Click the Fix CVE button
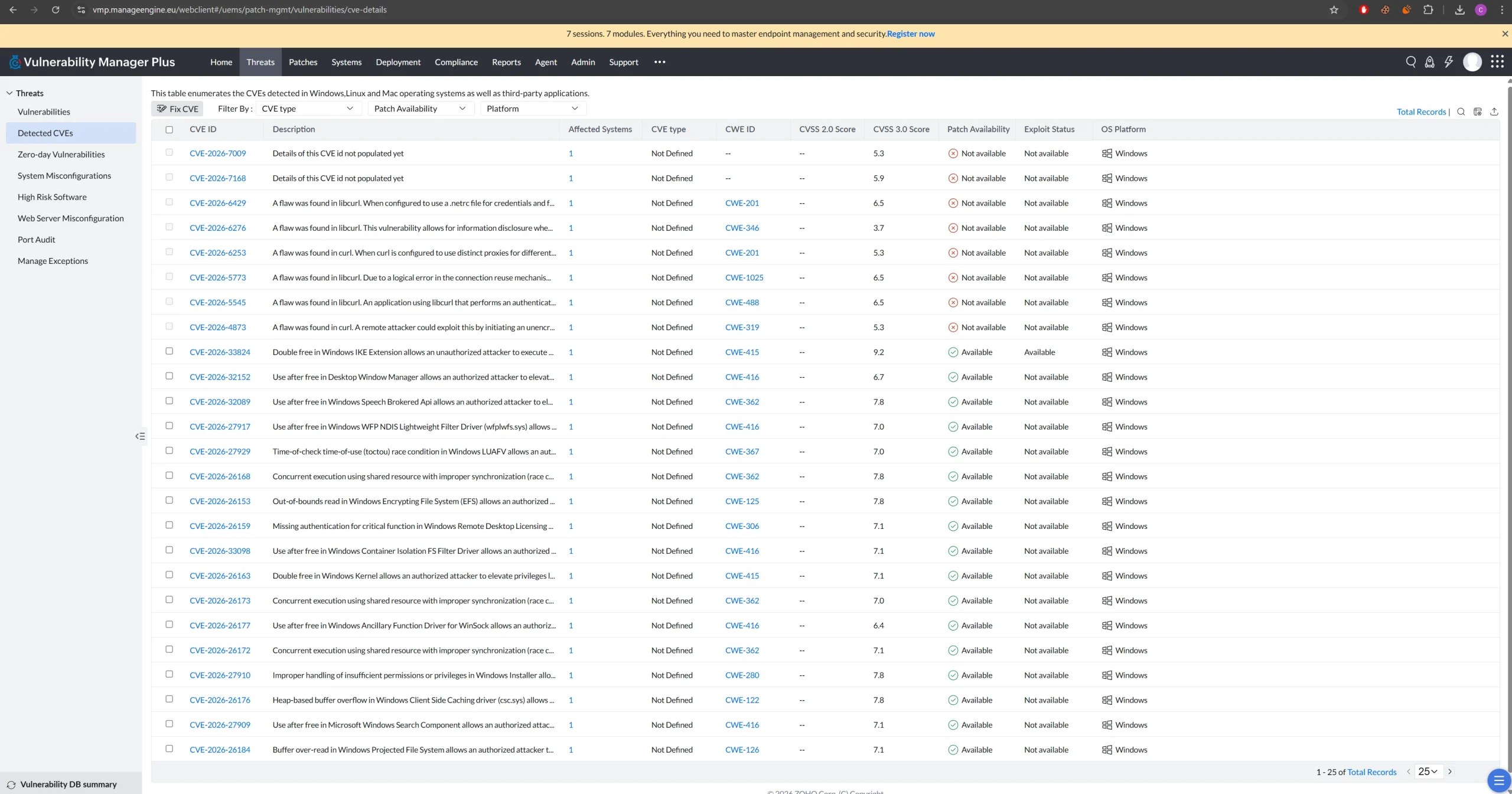 click(177, 109)
